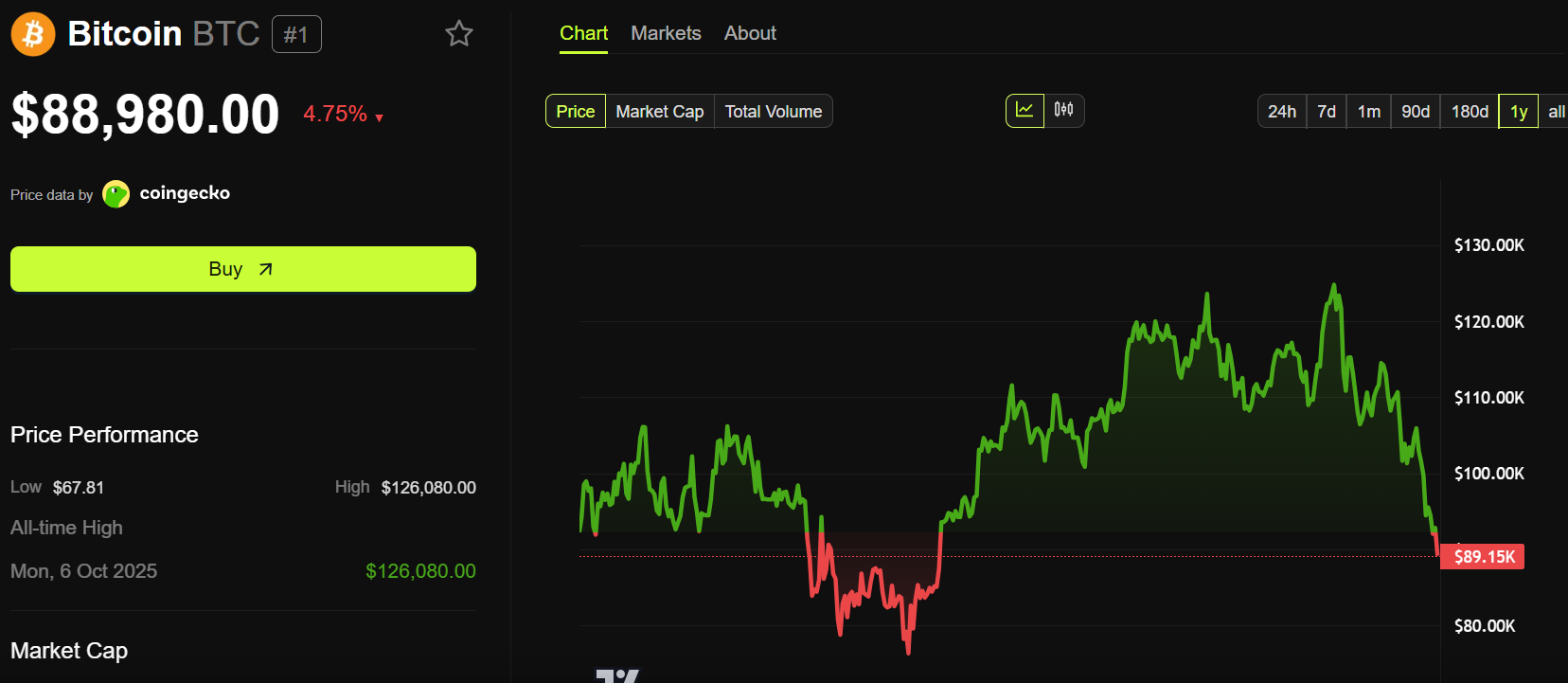Select the Price data toggle
Viewport: 1568px width, 683px height.
(x=575, y=112)
